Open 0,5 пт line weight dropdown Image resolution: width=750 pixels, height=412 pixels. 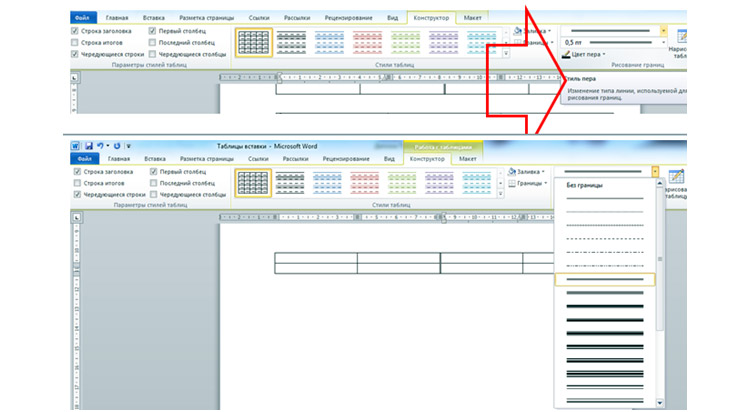coord(663,43)
